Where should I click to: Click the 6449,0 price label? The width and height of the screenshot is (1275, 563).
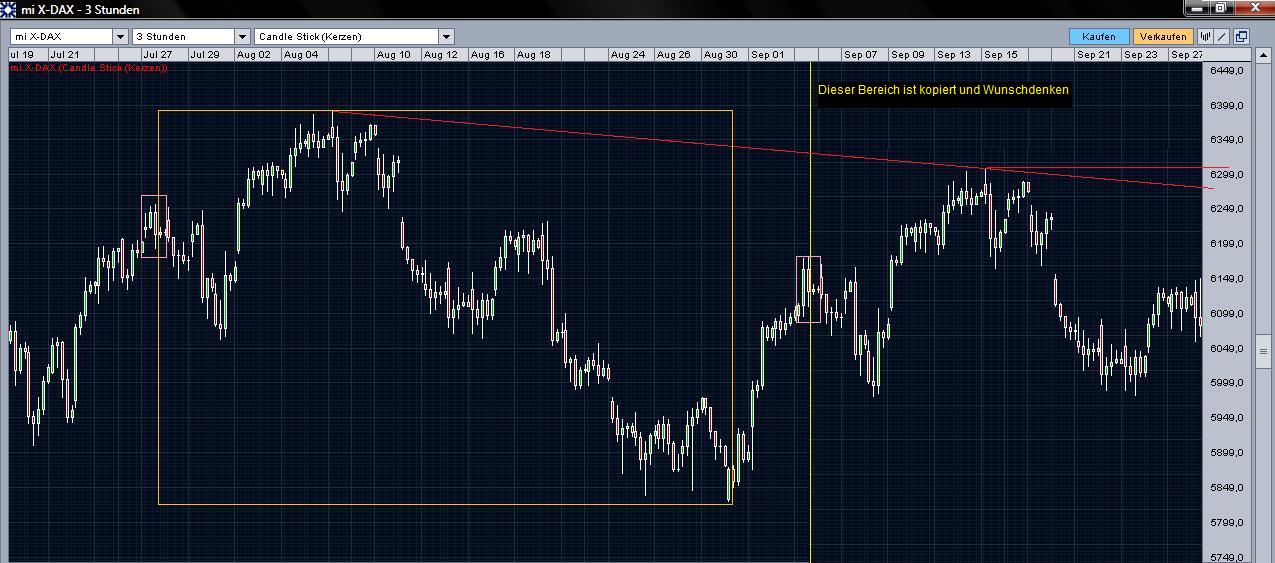point(1226,71)
